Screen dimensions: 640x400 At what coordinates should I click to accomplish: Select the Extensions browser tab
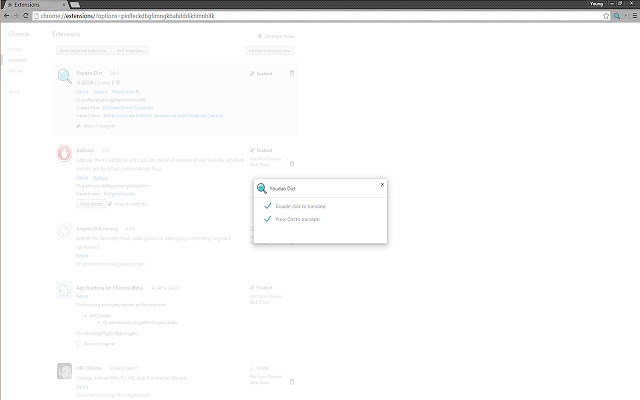[x=35, y=4]
